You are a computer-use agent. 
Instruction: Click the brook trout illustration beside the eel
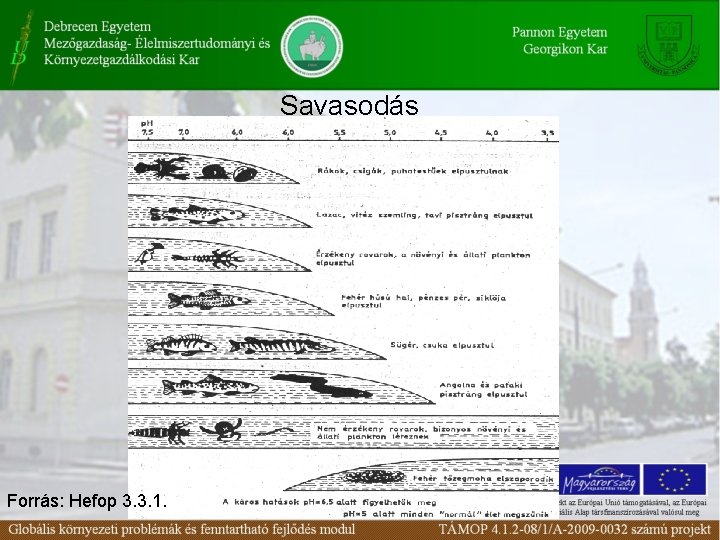[x=210, y=386]
